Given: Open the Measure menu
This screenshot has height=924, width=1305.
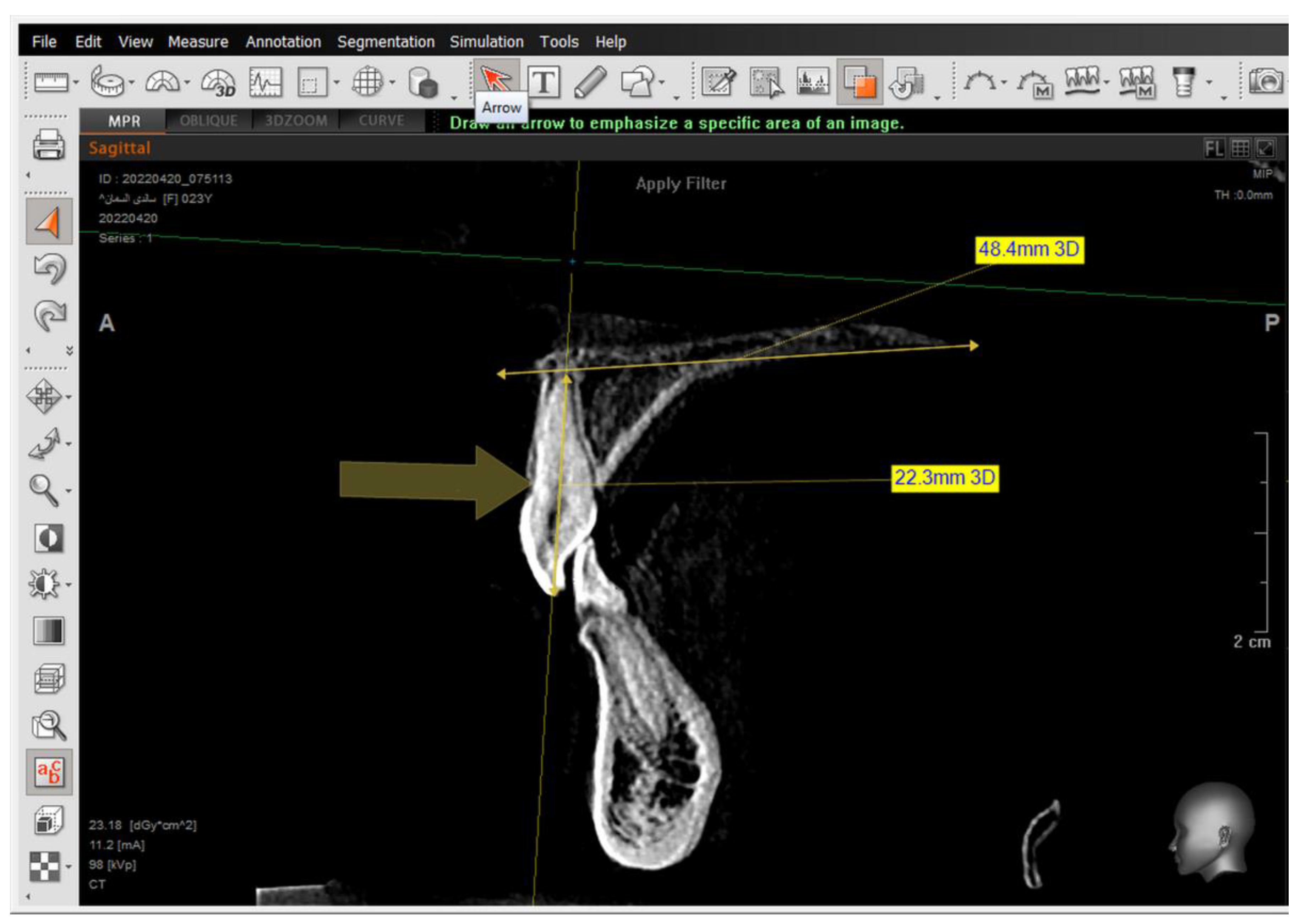Looking at the screenshot, I should [x=198, y=42].
